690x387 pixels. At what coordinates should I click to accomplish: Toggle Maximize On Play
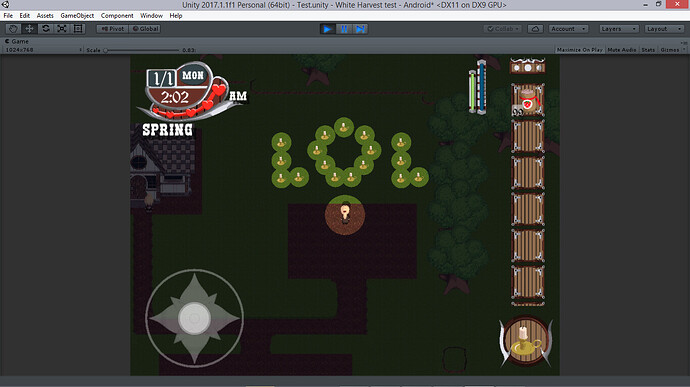point(580,50)
